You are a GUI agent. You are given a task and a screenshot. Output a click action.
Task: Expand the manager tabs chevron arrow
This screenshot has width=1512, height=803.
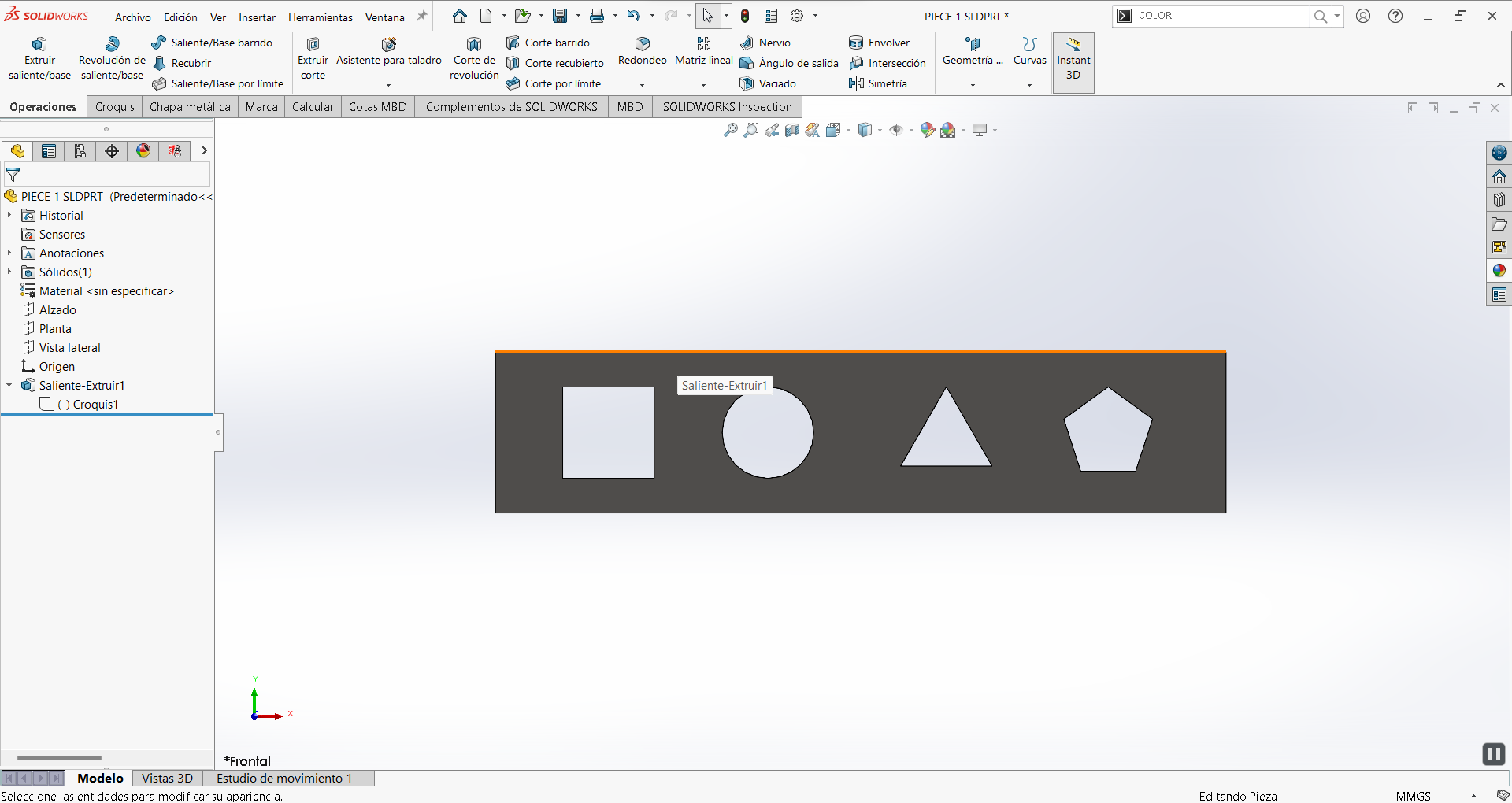point(204,150)
